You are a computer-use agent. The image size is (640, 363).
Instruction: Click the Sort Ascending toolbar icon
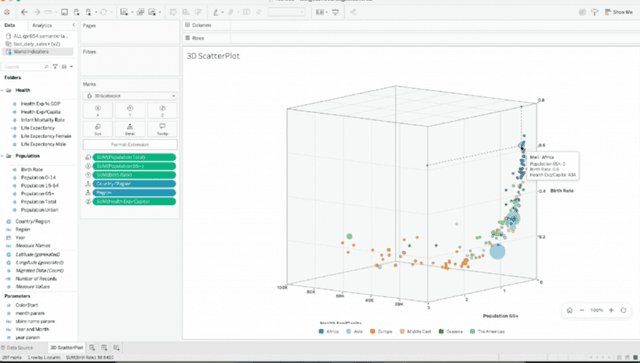tap(186, 12)
